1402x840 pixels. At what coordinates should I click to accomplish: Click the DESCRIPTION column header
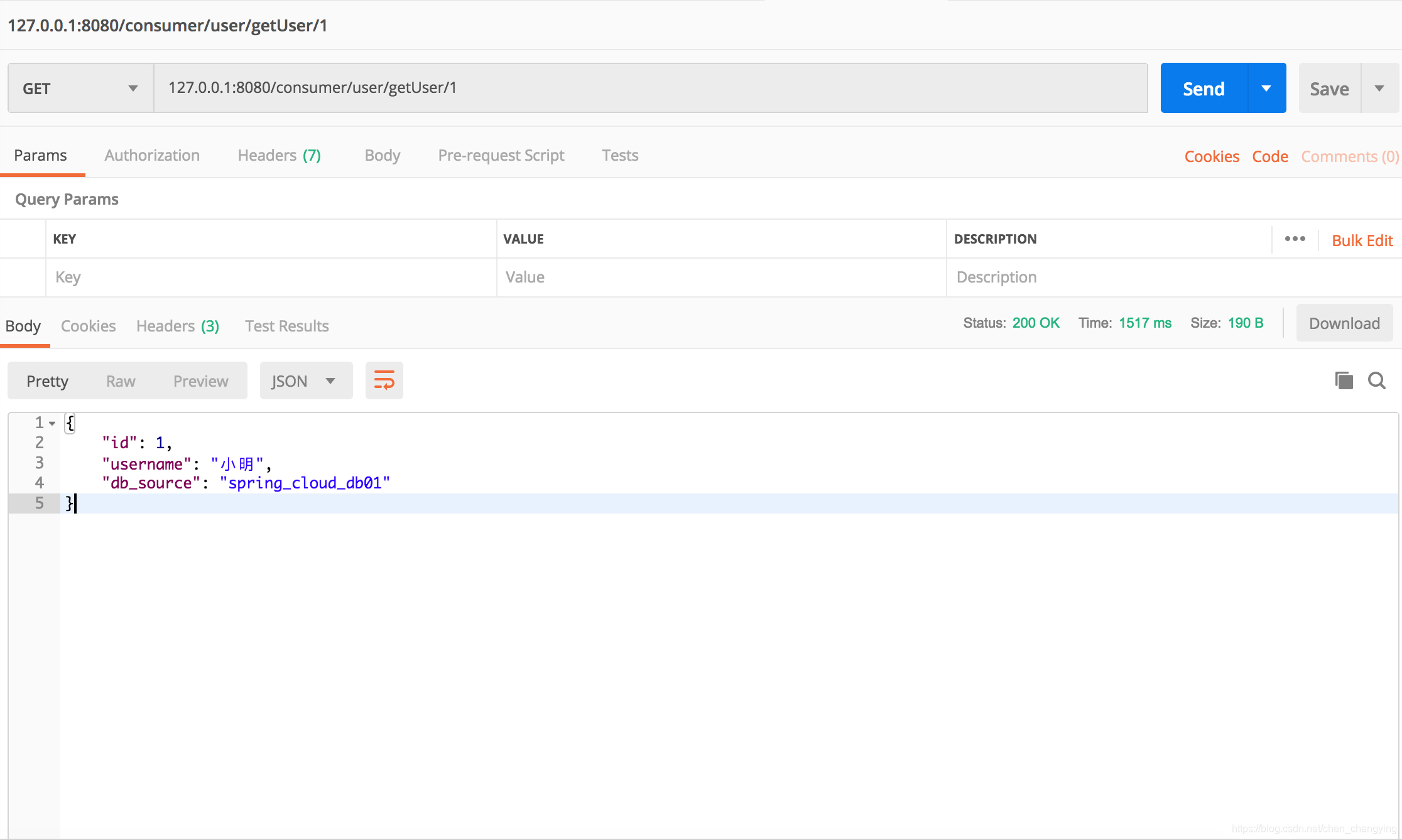[x=995, y=239]
